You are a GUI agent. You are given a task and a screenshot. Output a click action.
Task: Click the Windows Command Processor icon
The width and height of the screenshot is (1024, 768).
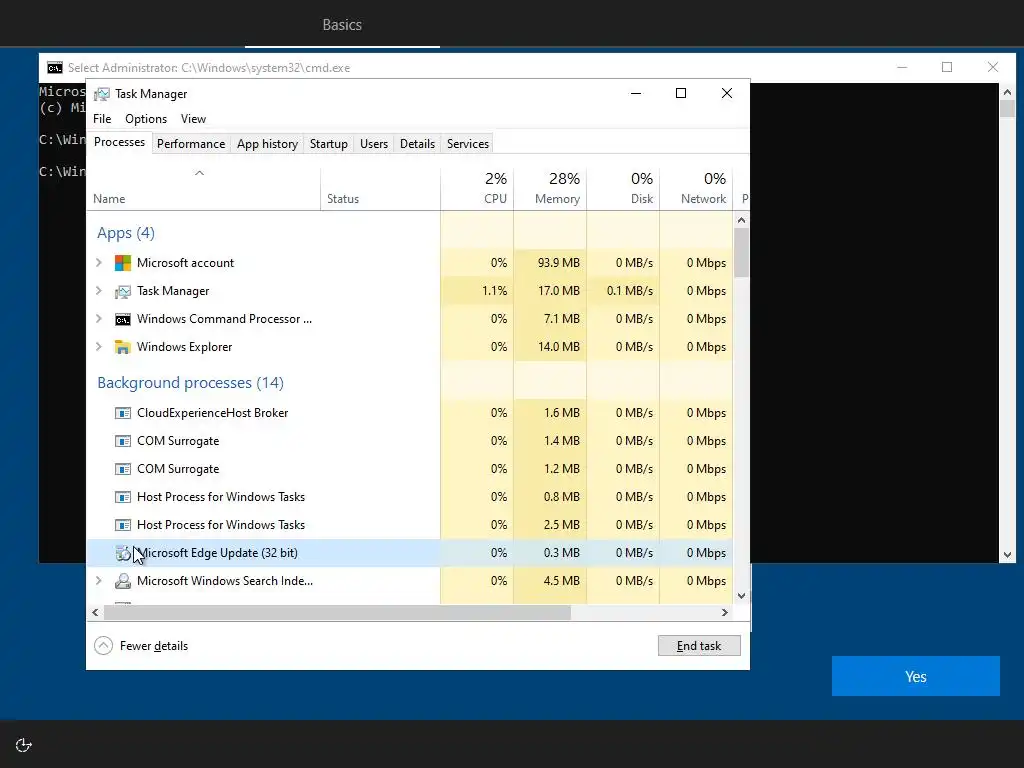(x=123, y=319)
